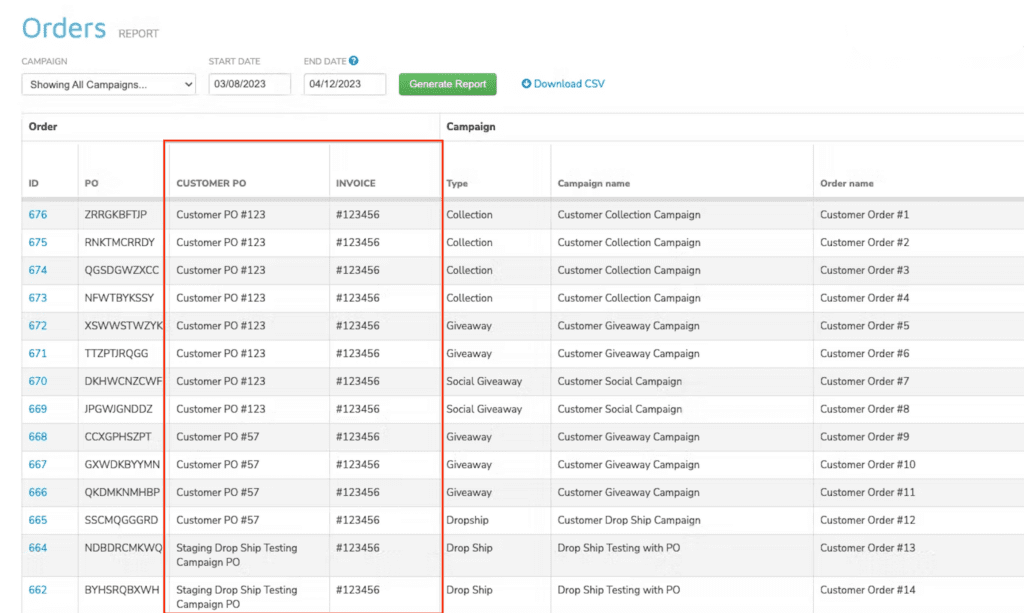This screenshot has width=1024, height=613.
Task: Open order ID 670 link
Action: coord(38,382)
